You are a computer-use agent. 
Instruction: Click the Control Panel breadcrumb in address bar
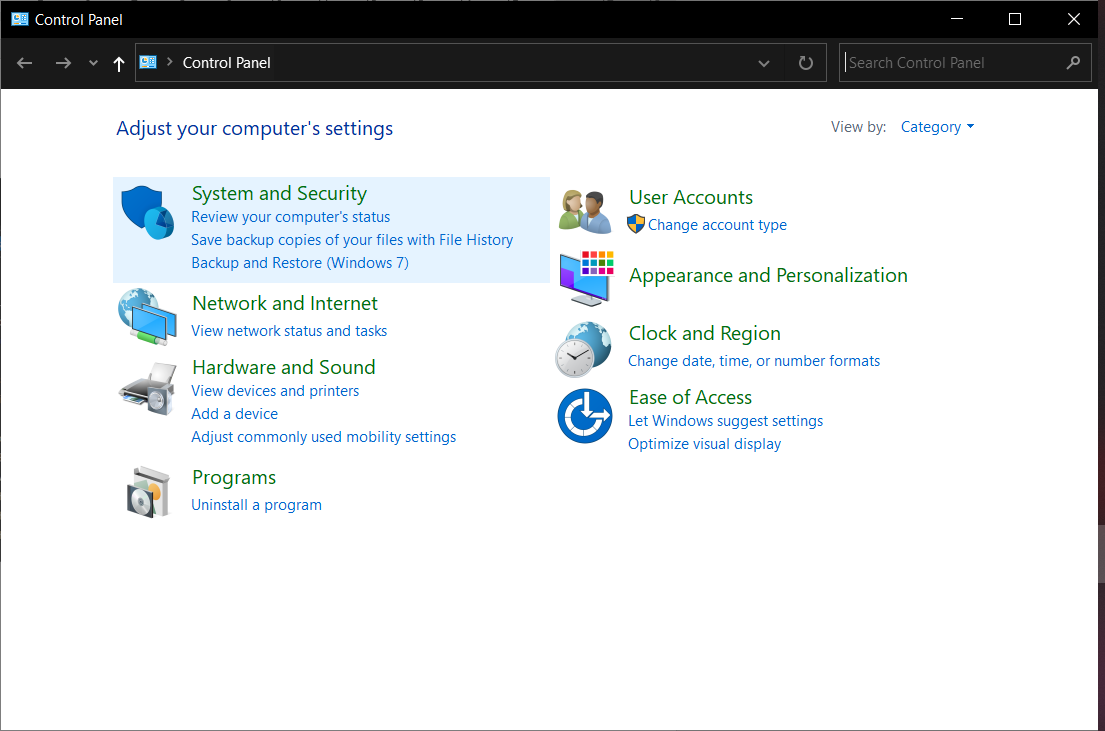coord(226,63)
